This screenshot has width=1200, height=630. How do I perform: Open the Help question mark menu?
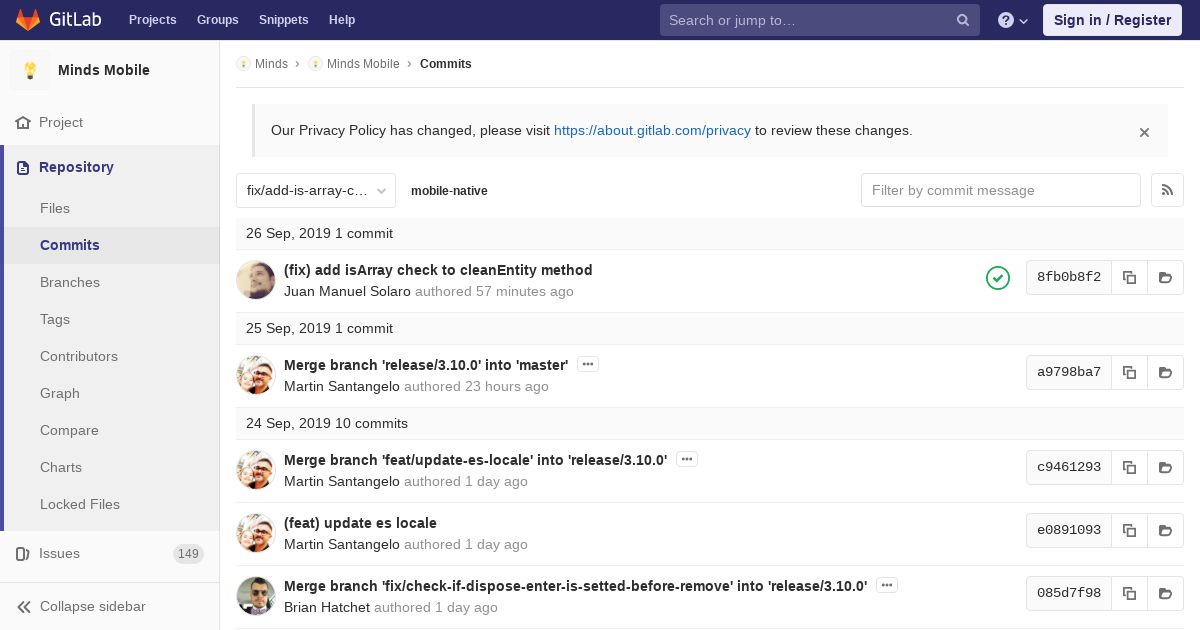click(1013, 20)
